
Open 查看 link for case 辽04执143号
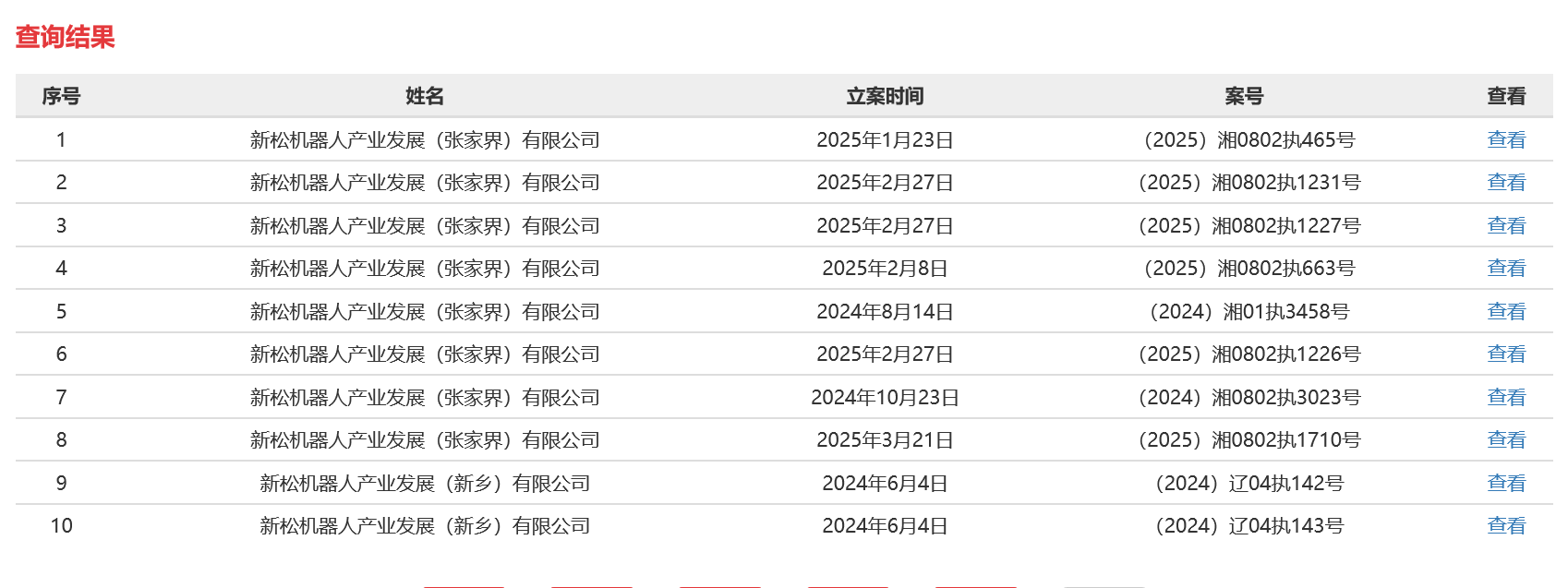[x=1506, y=525]
